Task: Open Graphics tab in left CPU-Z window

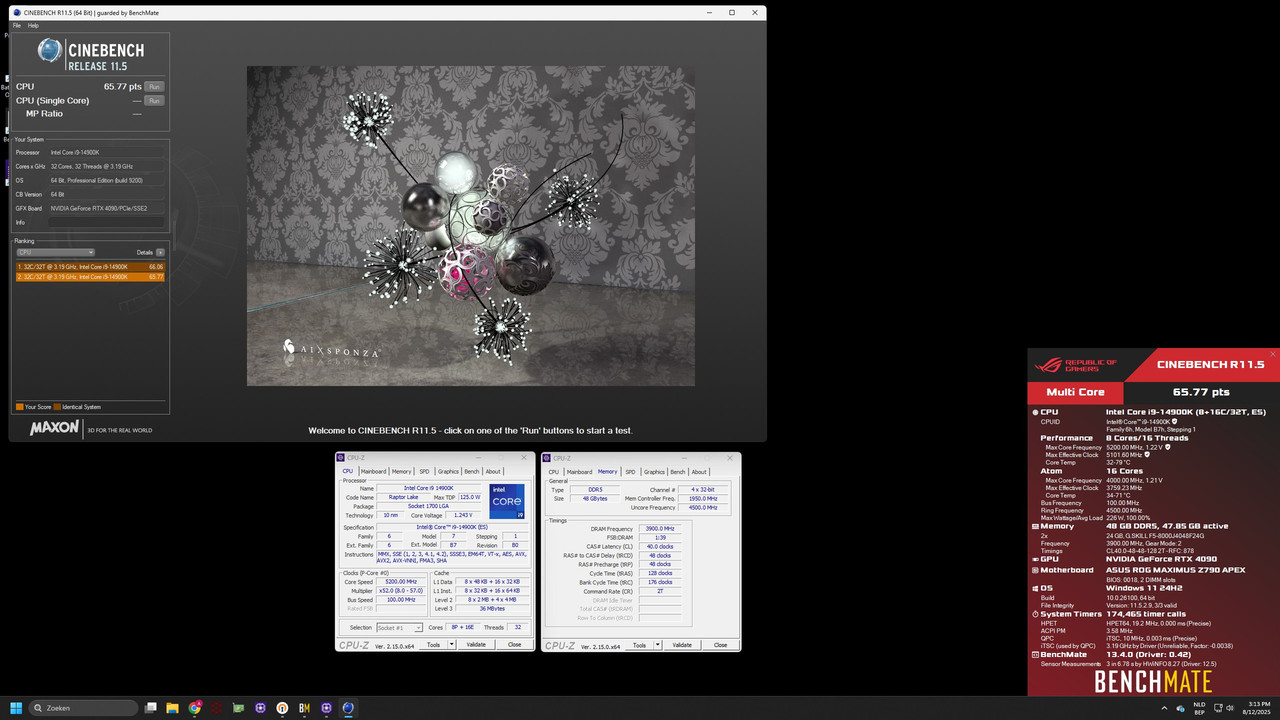Action: [x=448, y=472]
